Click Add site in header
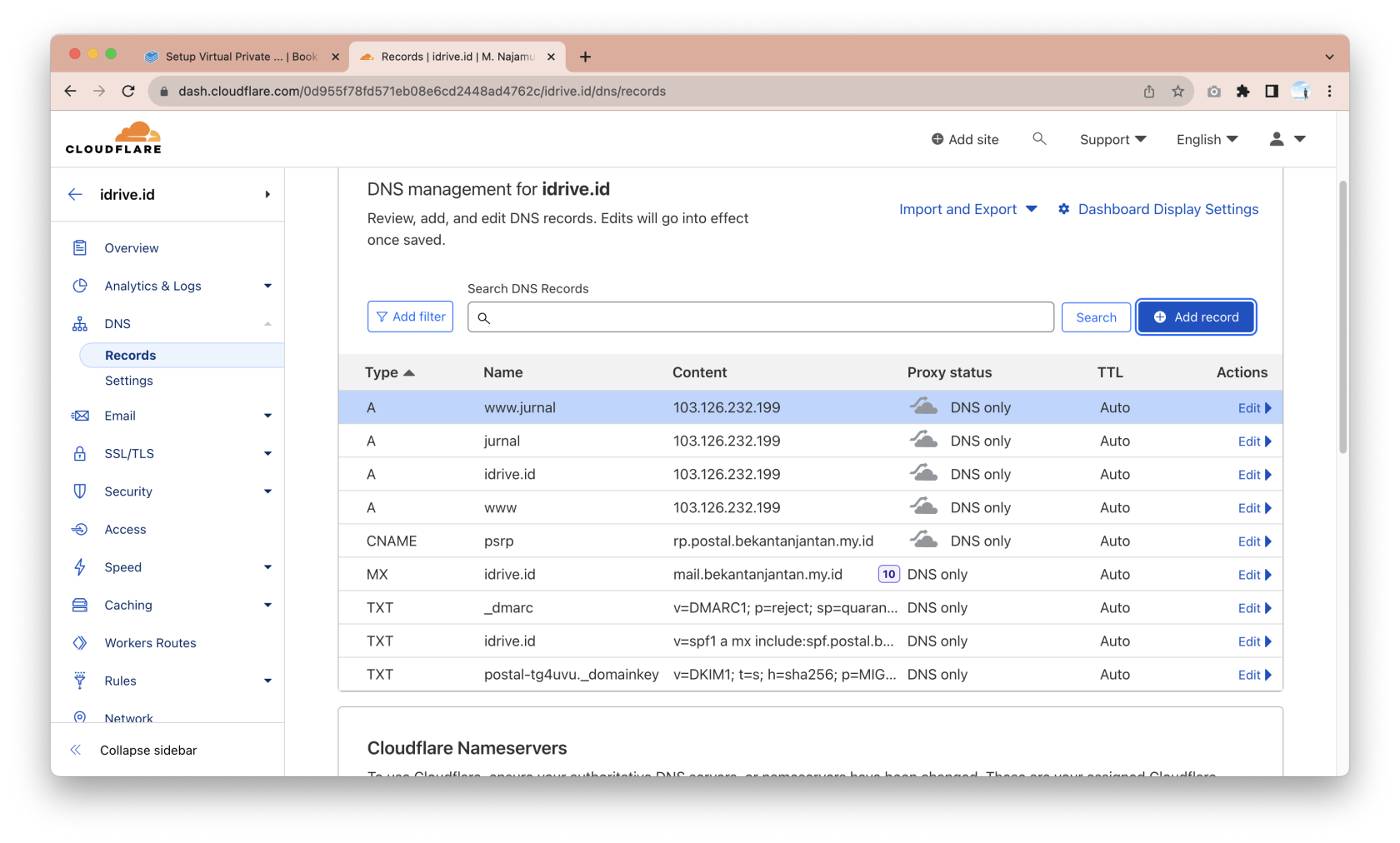1400x843 pixels. (x=965, y=139)
